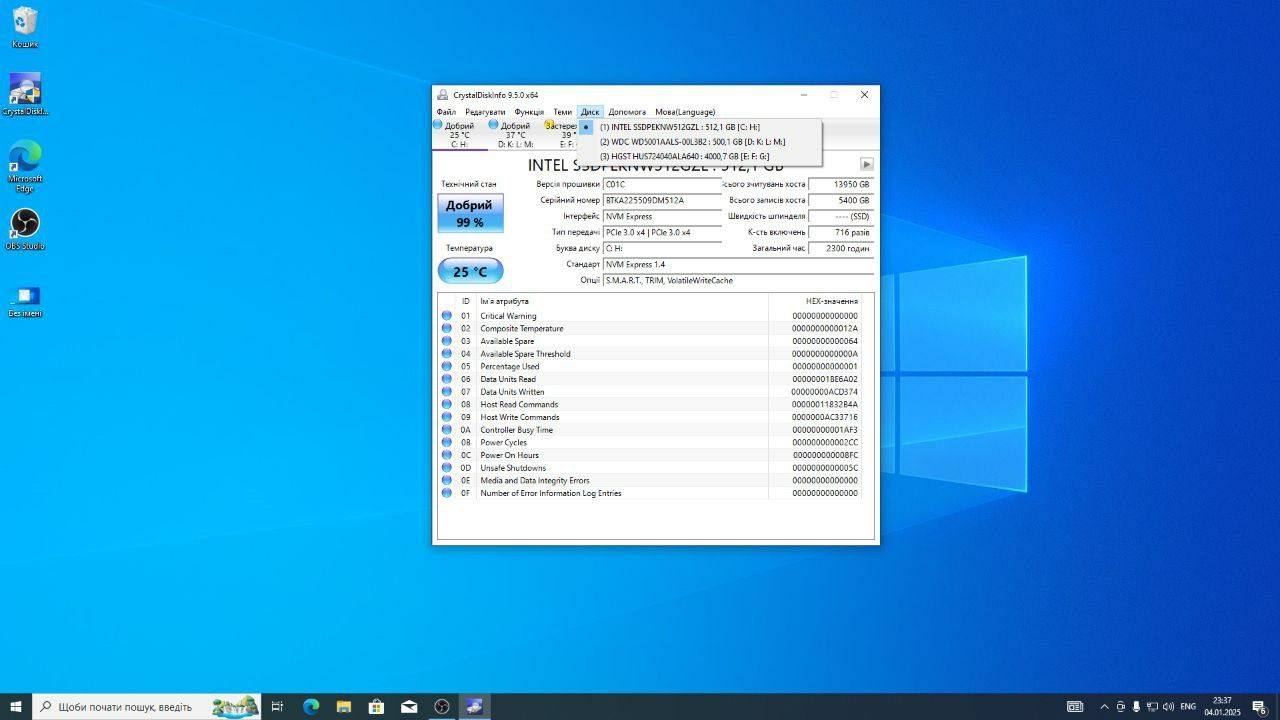Open the Функція menu
This screenshot has width=1280, height=720.
point(529,112)
